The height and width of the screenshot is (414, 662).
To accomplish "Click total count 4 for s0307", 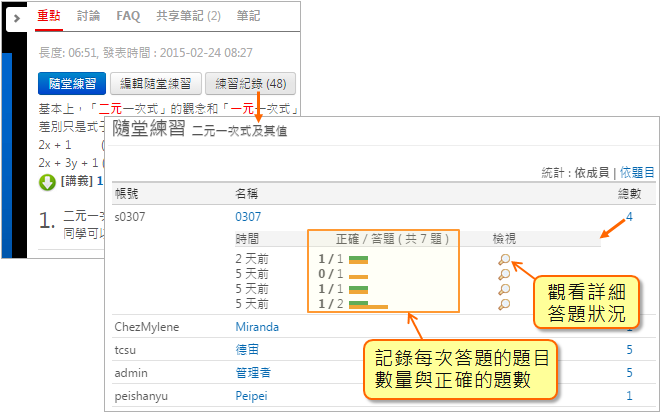I will (x=628, y=216).
